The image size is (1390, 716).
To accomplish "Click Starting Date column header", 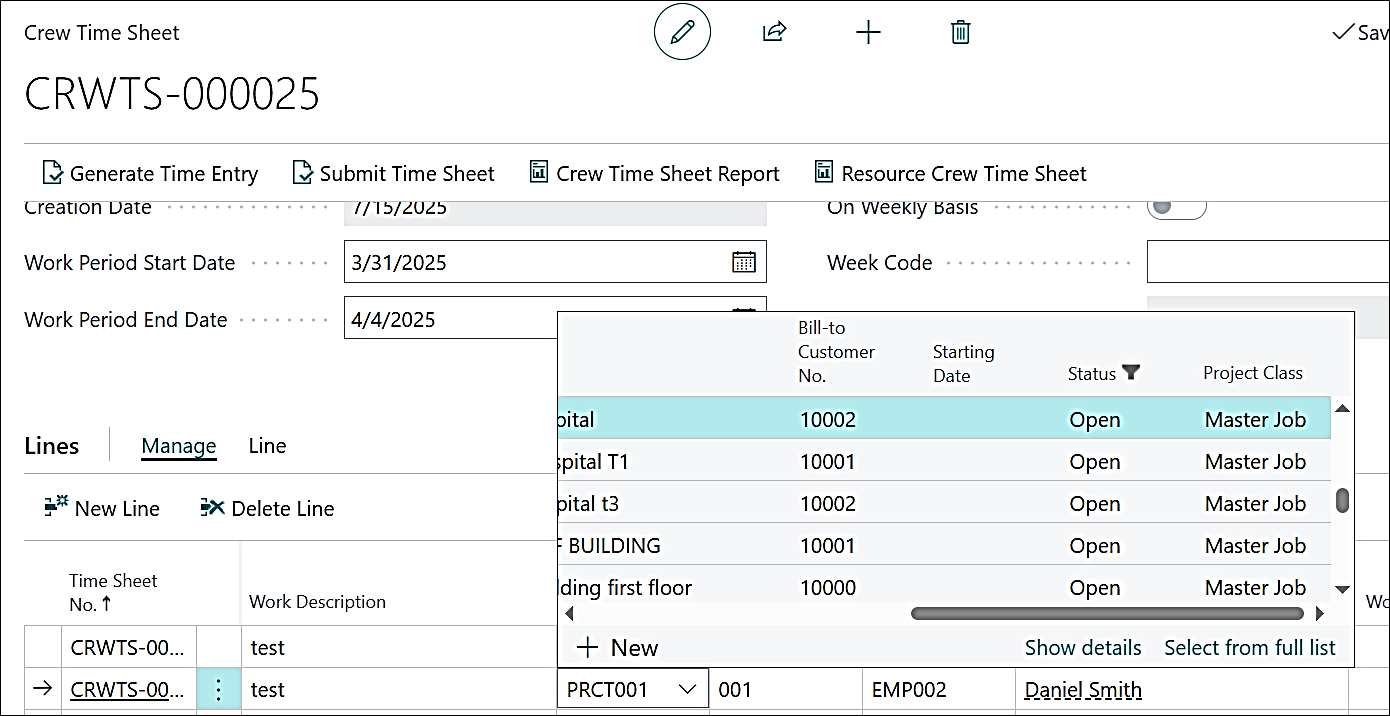I will (x=963, y=364).
